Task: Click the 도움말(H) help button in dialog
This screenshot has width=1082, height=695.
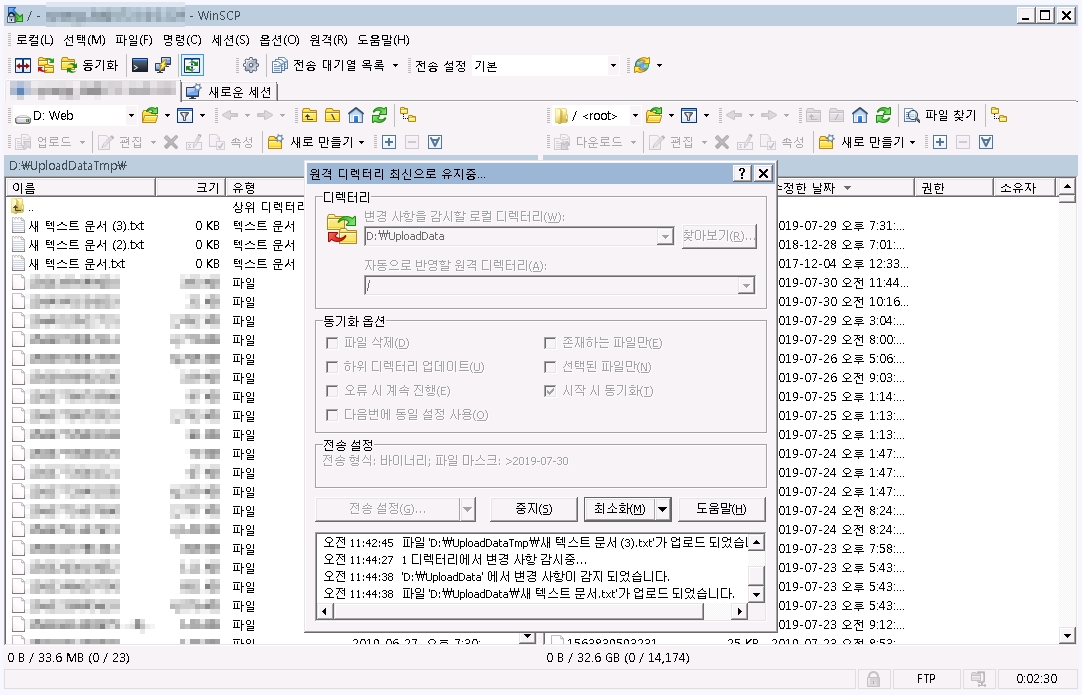Action: pyautogui.click(x=721, y=509)
